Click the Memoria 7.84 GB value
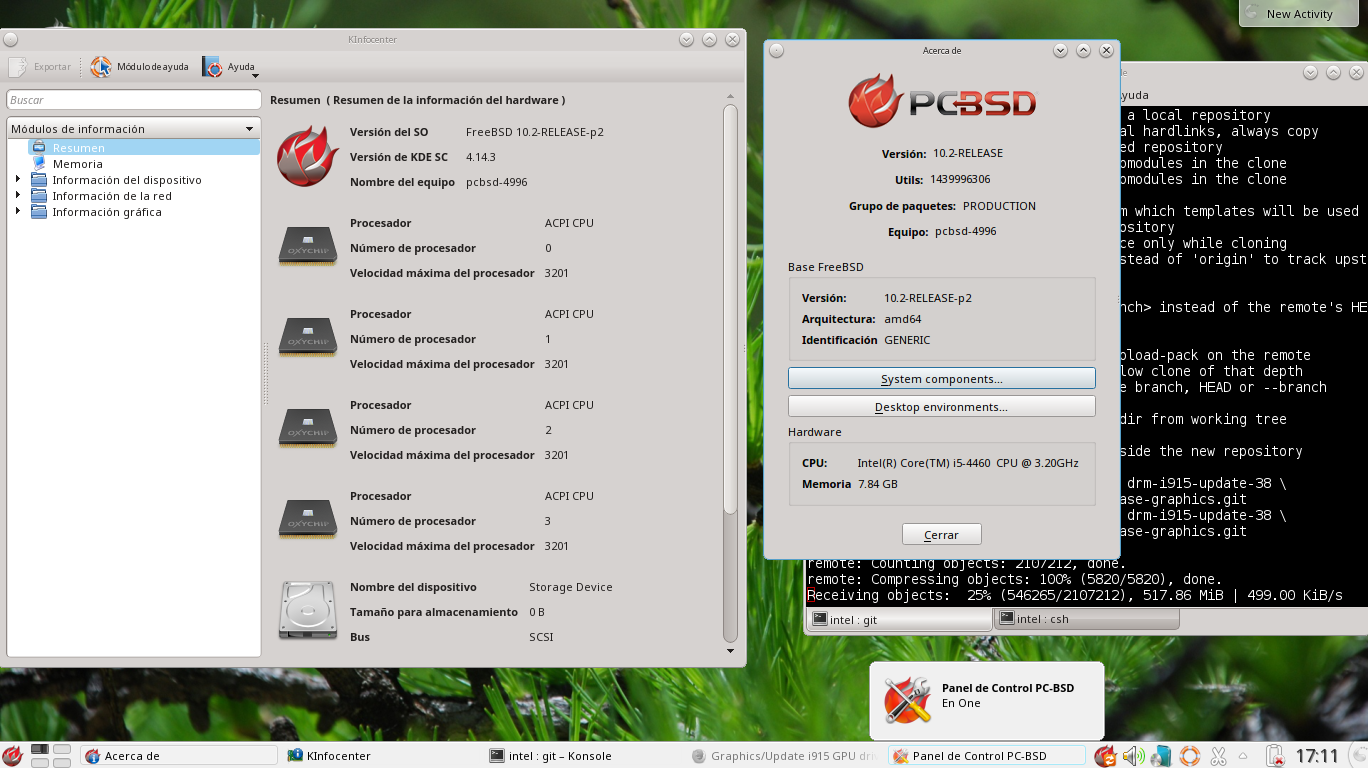The height and width of the screenshot is (768, 1368). [x=878, y=484]
